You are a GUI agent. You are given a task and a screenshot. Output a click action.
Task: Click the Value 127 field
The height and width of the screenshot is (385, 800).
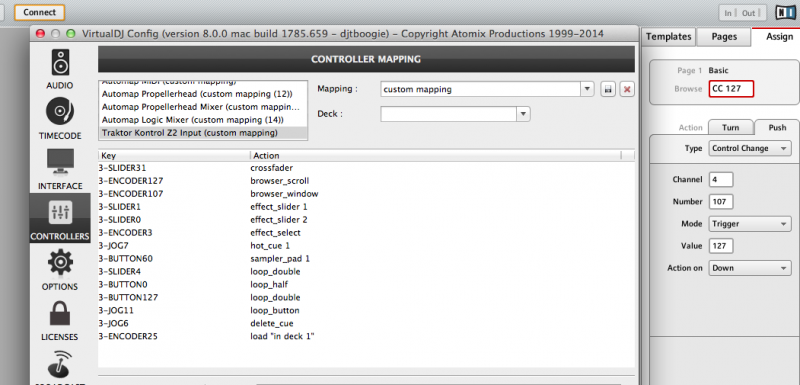pyautogui.click(x=721, y=246)
